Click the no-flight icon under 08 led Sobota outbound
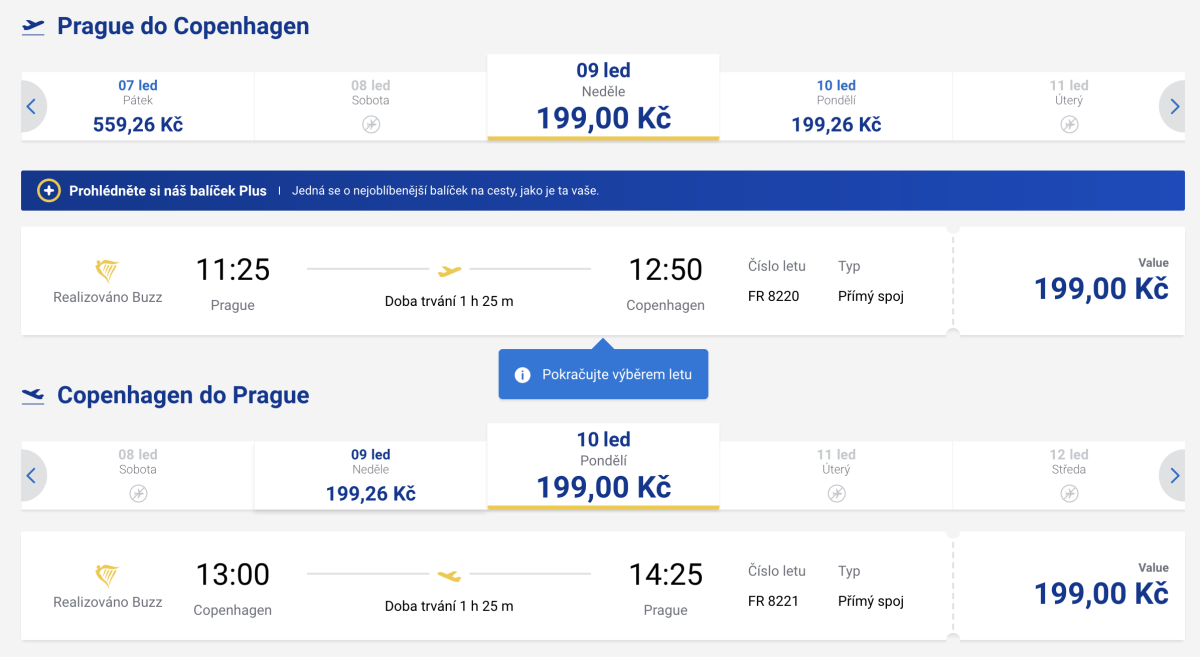This screenshot has height=657, width=1200. coord(371,124)
